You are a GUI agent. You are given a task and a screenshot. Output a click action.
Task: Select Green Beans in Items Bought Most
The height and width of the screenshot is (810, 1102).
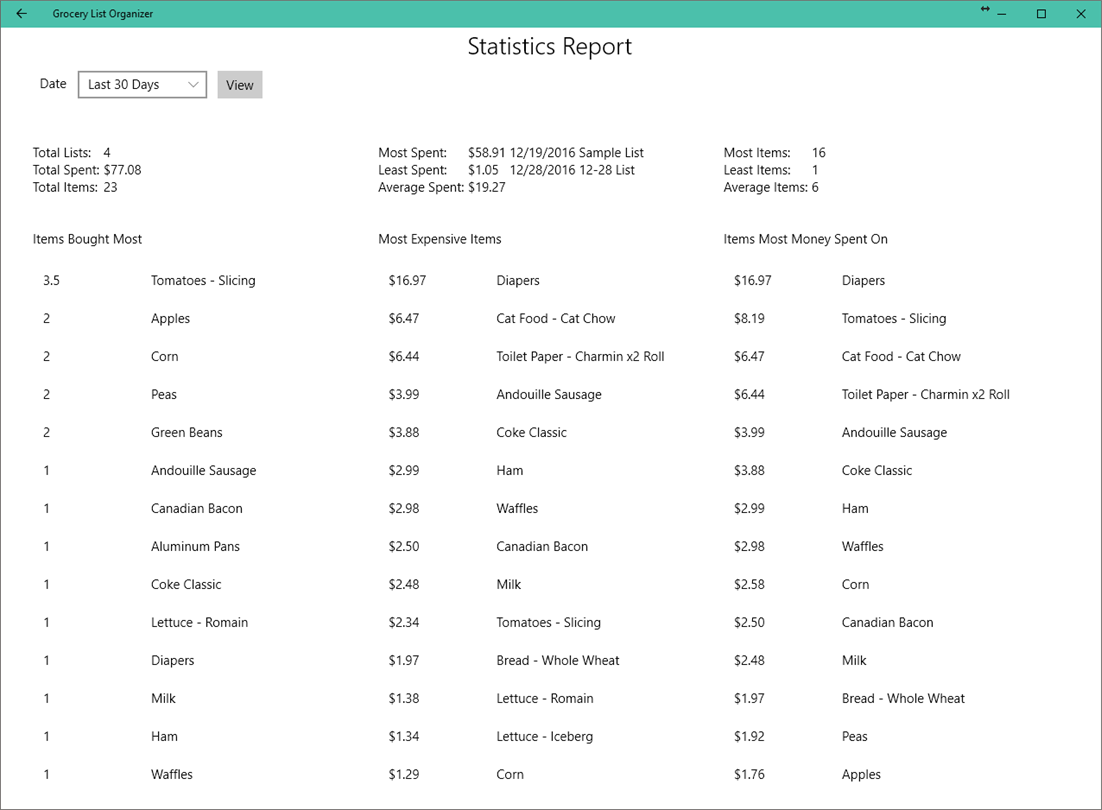tap(186, 433)
